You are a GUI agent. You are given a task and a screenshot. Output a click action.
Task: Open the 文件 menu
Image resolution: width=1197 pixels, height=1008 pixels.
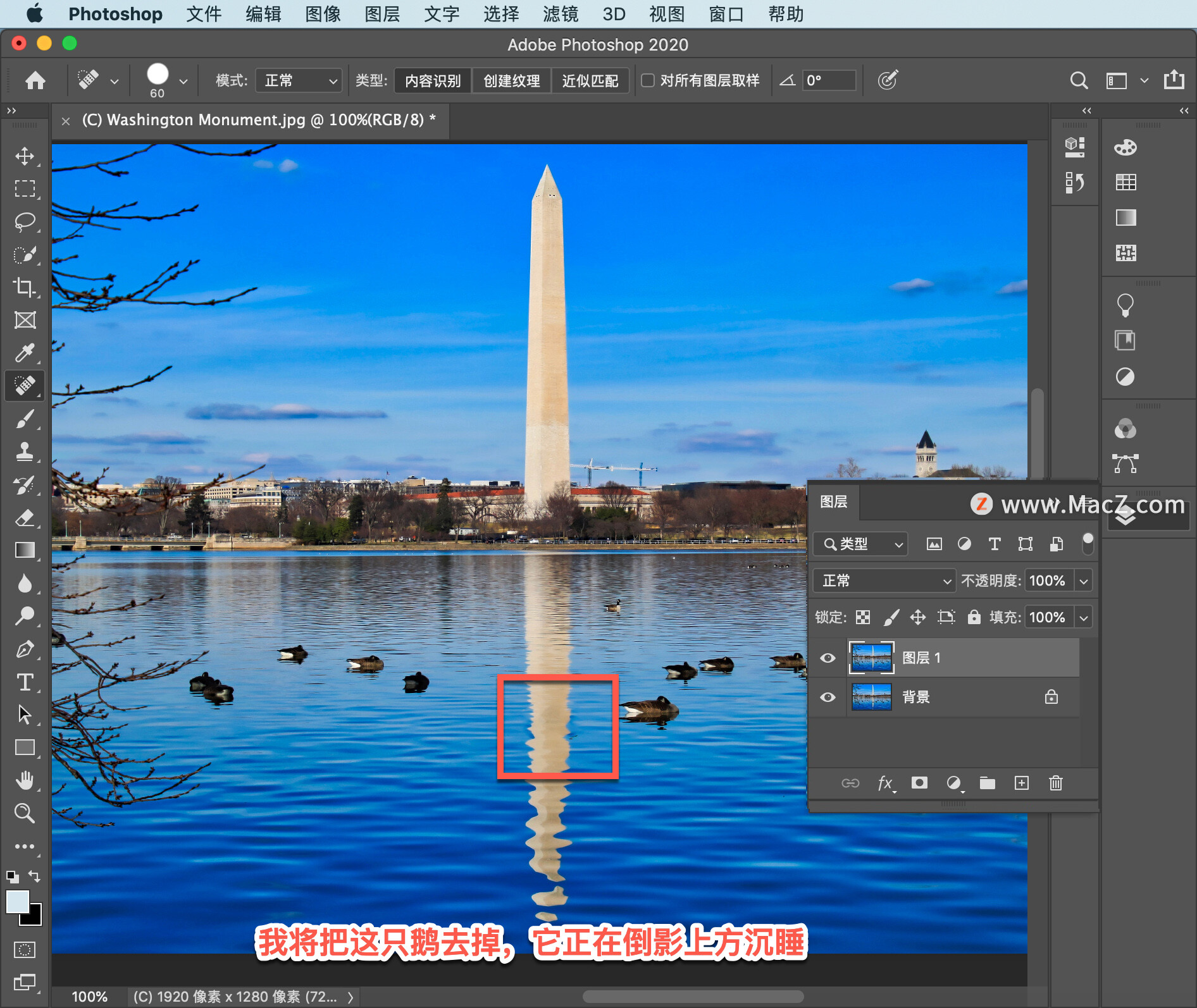click(x=204, y=14)
